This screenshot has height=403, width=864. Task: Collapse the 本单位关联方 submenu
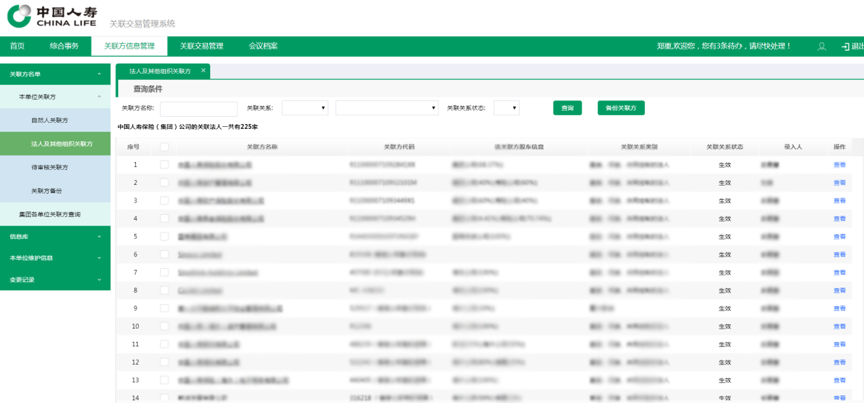pos(98,96)
